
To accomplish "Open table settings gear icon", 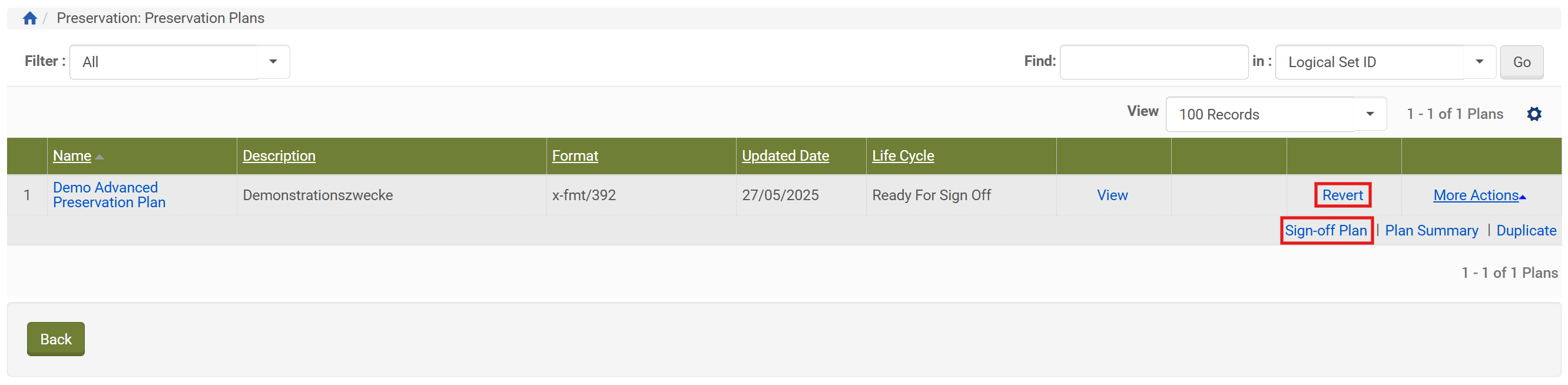I will click(x=1534, y=114).
